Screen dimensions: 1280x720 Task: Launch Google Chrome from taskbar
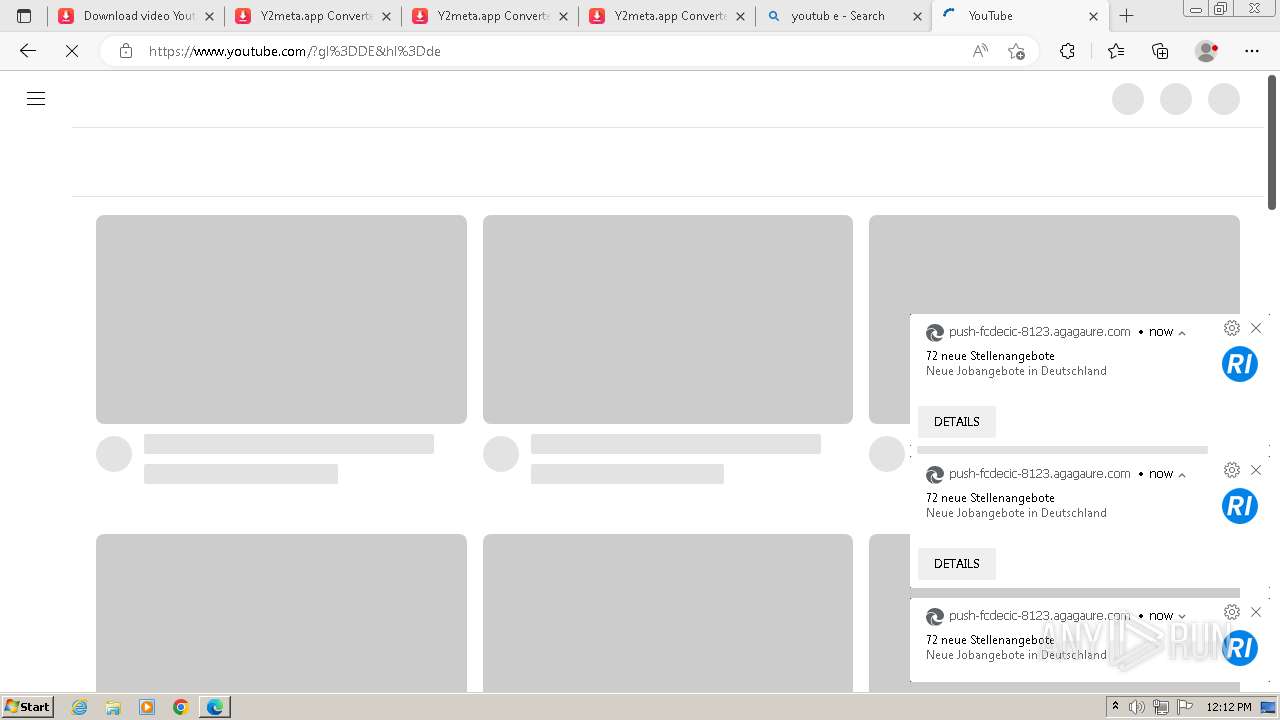(x=180, y=707)
